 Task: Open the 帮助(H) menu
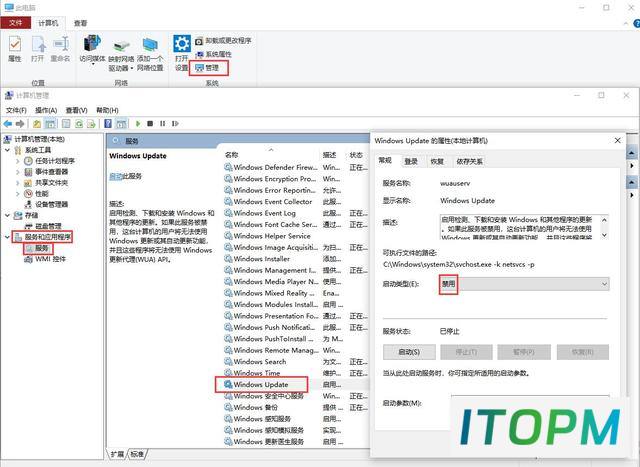pyautogui.click(x=107, y=110)
